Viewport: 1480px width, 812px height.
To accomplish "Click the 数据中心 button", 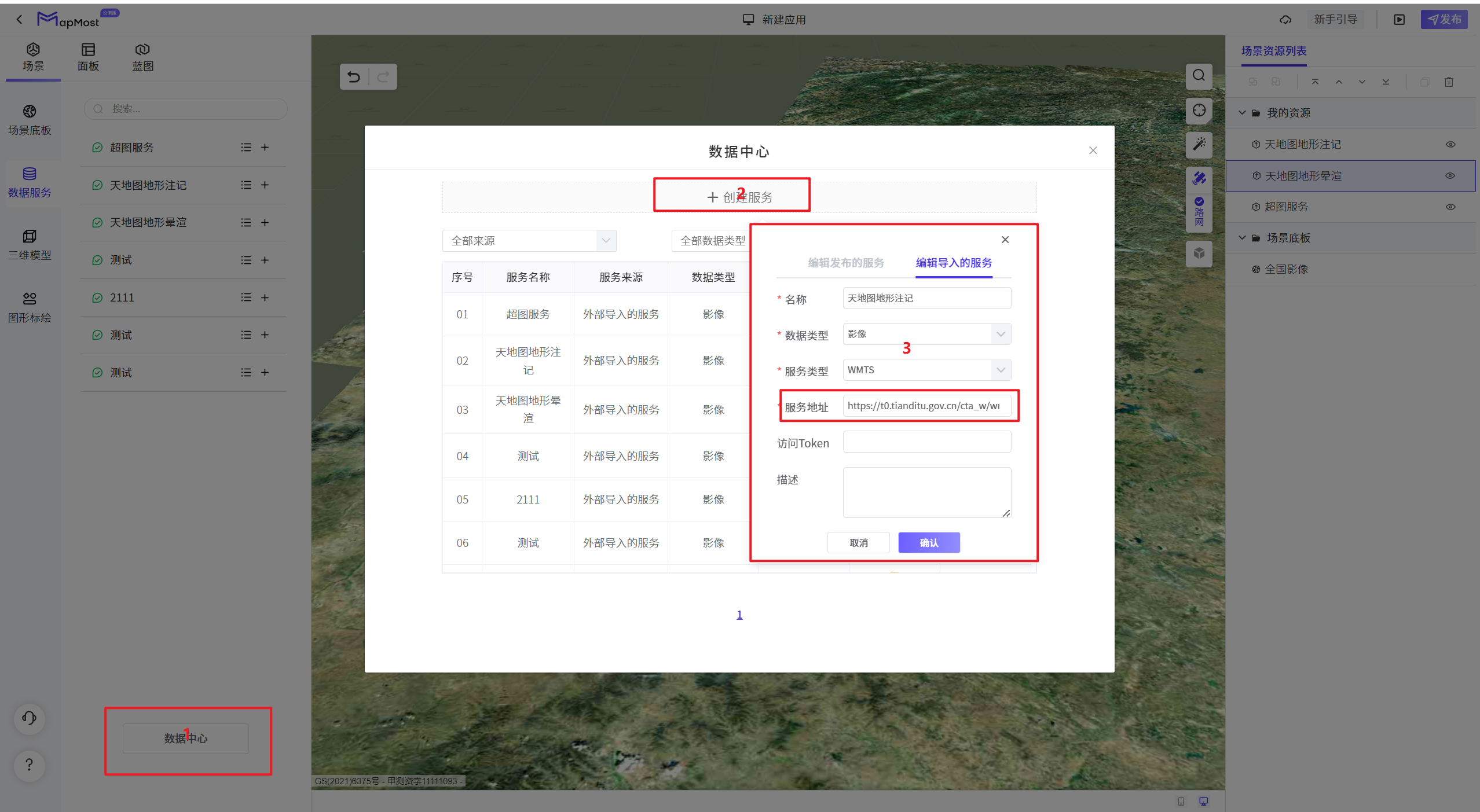I will [186, 738].
